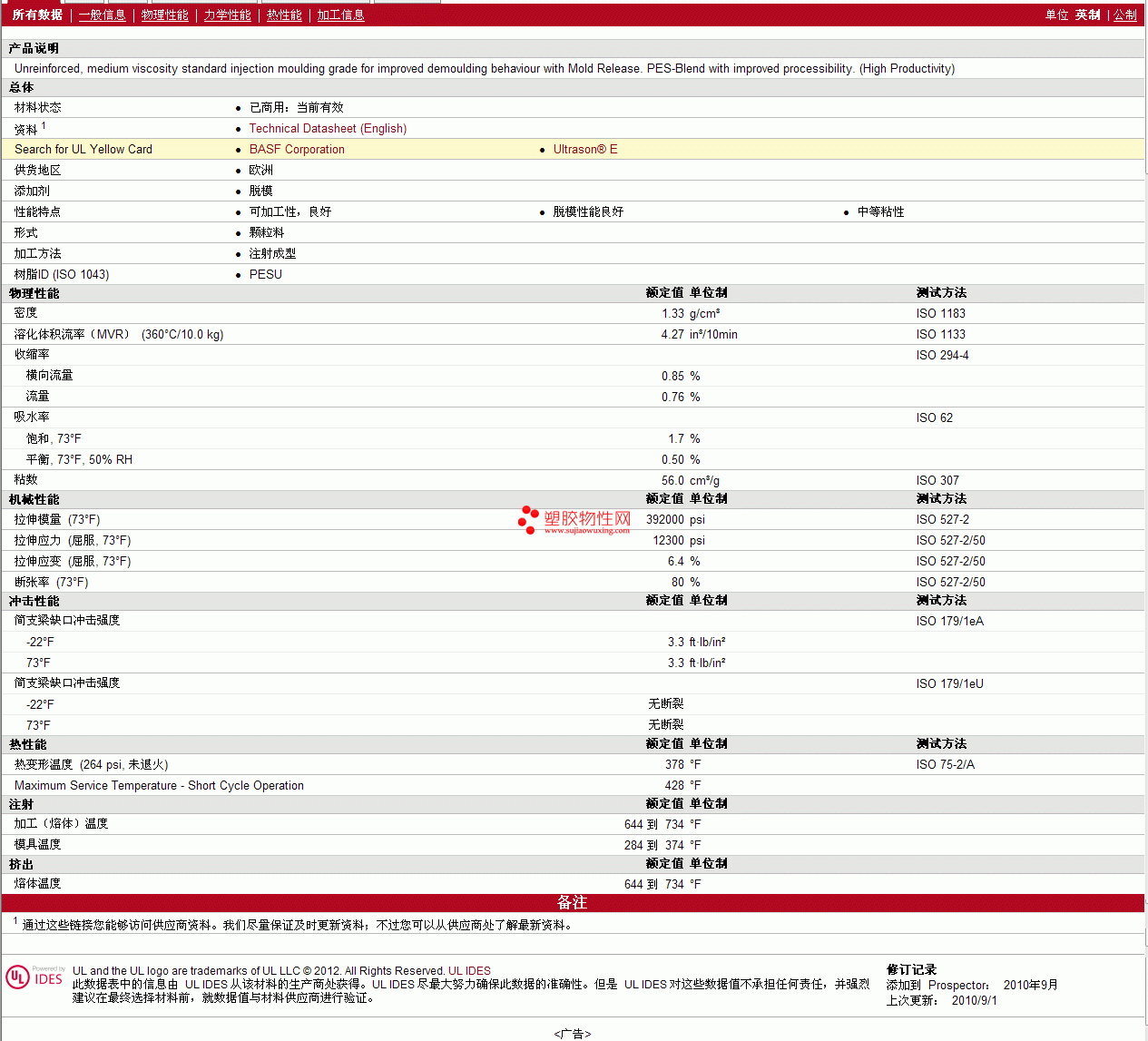Select the 修订记录 heading
Image resolution: width=1148 pixels, height=1041 pixels.
911,970
